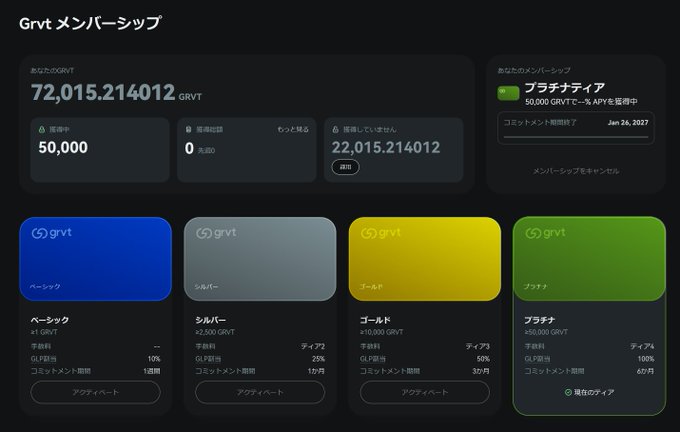Click the unlock icon above 22,015.214012
This screenshot has width=680, height=432.
[335, 129]
